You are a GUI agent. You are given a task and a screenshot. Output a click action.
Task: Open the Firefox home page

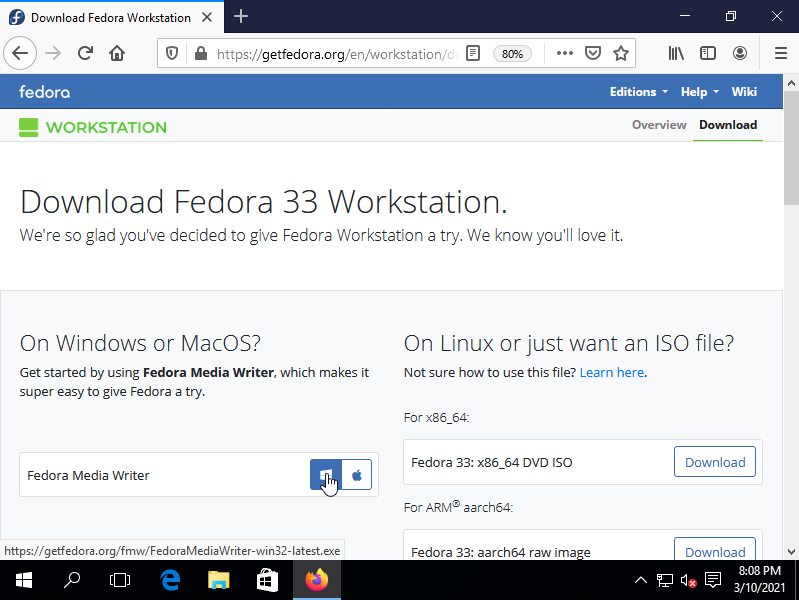(117, 53)
